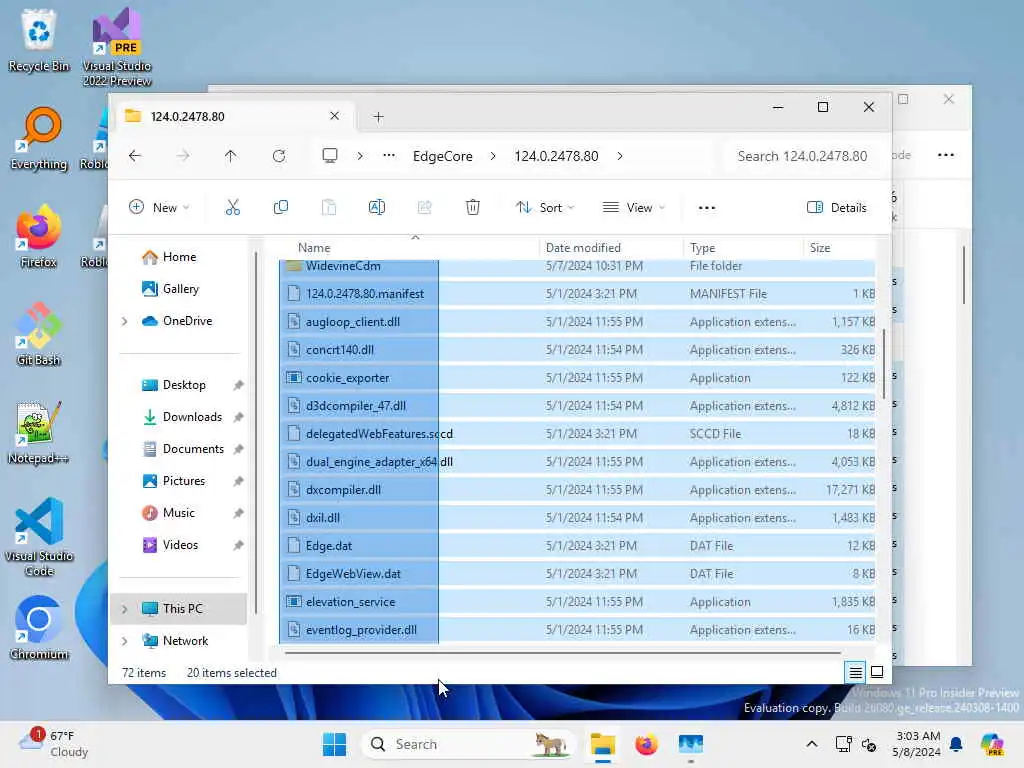Viewport: 1024px width, 768px height.
Task: Select the 124.0.2478.80.manifest file
Action: click(577, 294)
